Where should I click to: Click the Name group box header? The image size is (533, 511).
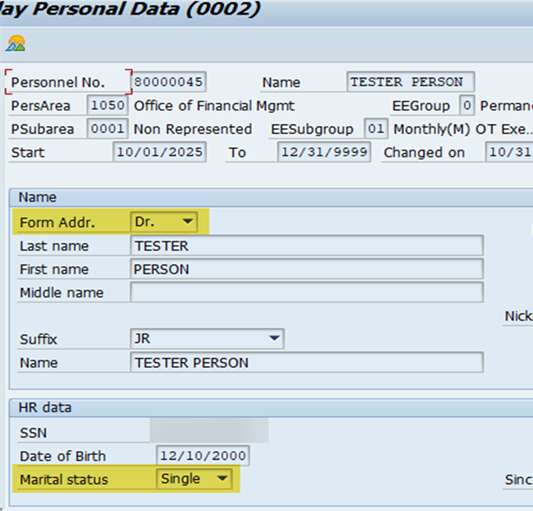click(x=271, y=198)
